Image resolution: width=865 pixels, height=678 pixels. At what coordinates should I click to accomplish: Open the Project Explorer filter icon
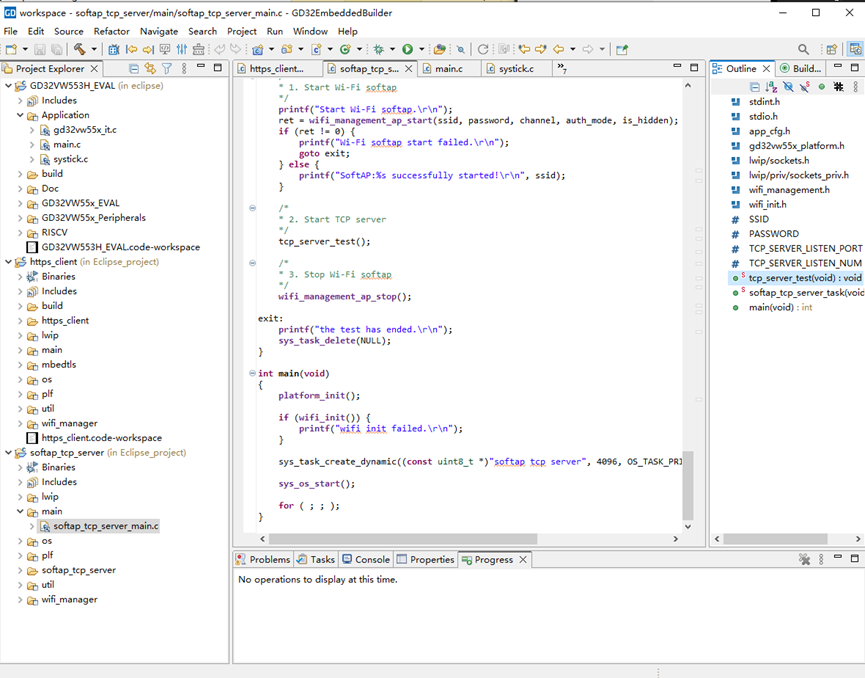click(167, 69)
